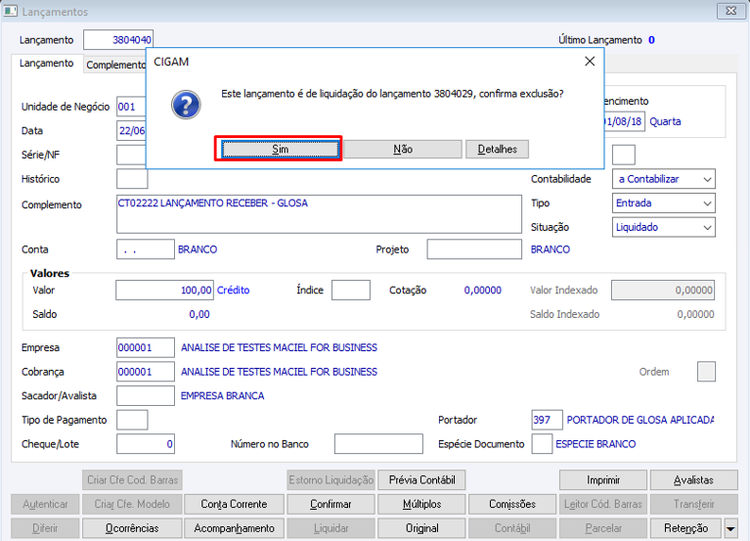The height and width of the screenshot is (541, 750).
Task: Click the 'EMPRESA BRANCA' text
Action: tap(222, 396)
